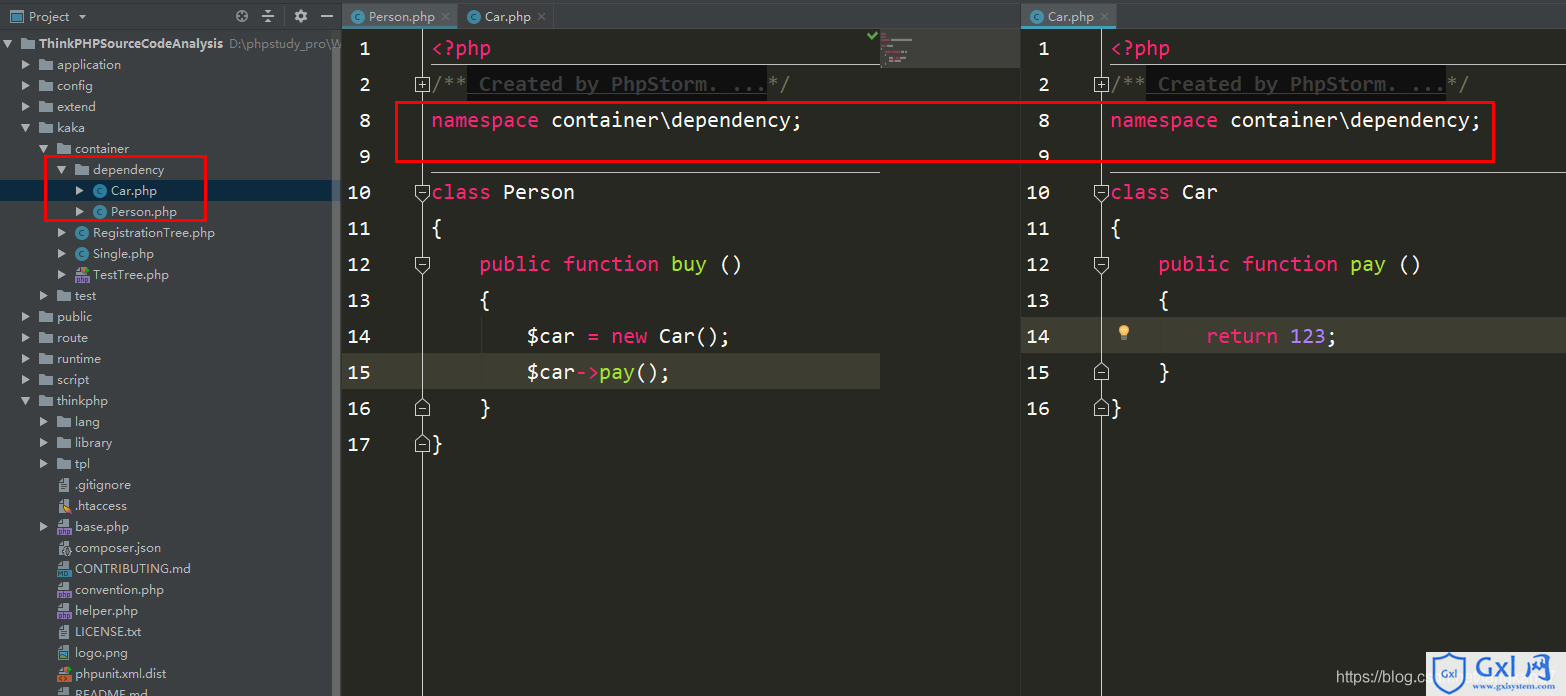This screenshot has width=1566, height=696.
Task: Expand Car.php structure arrow in tree
Action: [x=80, y=191]
